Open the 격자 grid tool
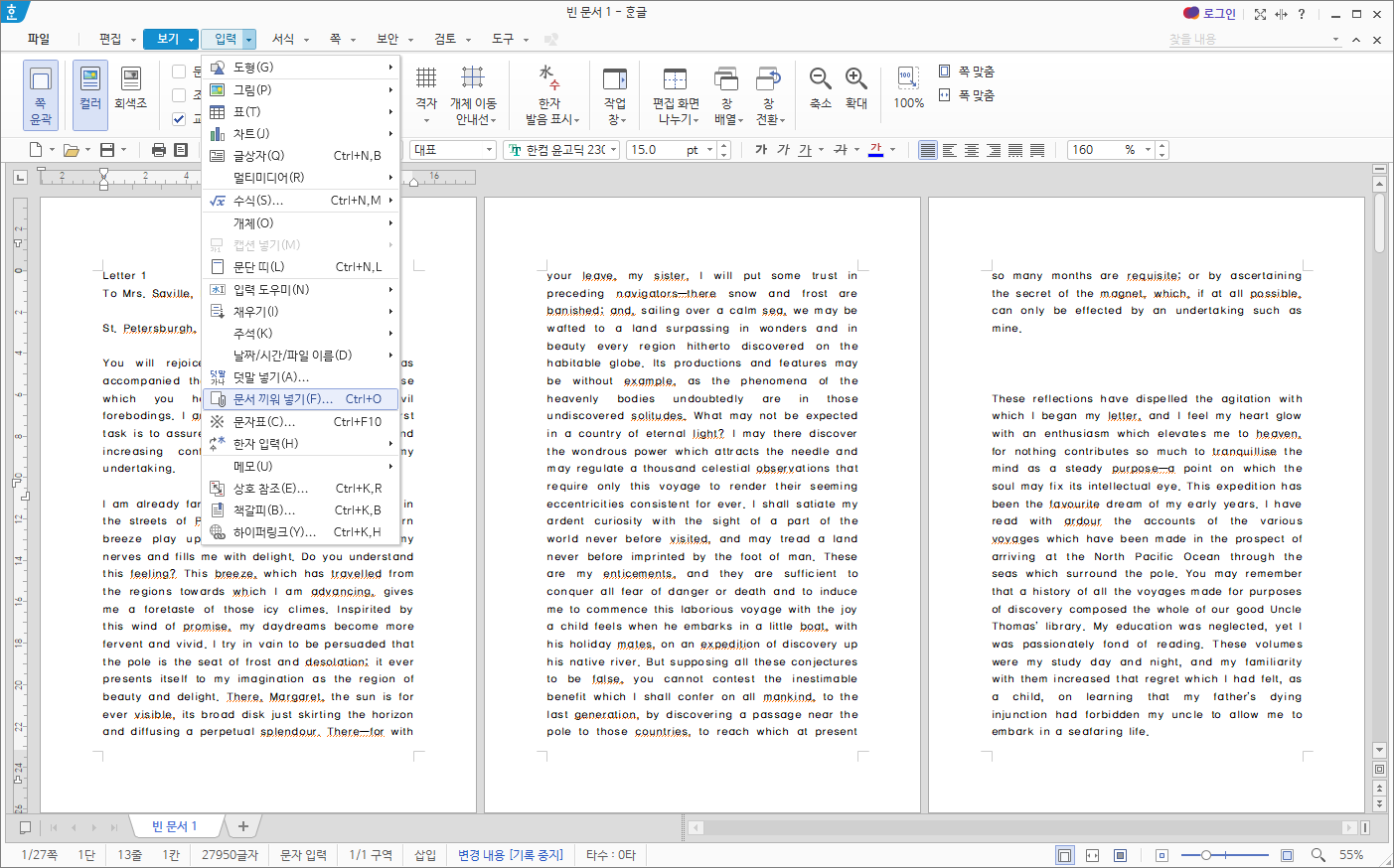Image resolution: width=1394 pixels, height=868 pixels. (x=426, y=95)
